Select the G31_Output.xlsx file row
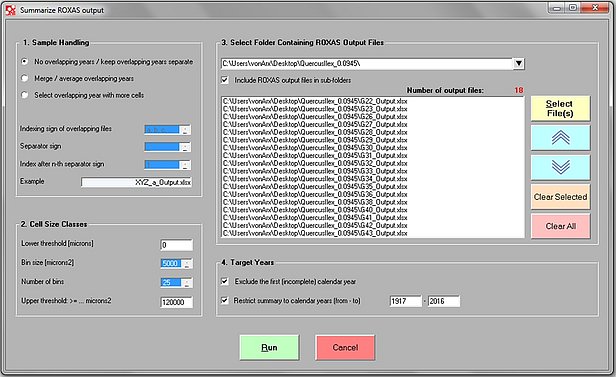This screenshot has width=616, height=377. point(315,156)
